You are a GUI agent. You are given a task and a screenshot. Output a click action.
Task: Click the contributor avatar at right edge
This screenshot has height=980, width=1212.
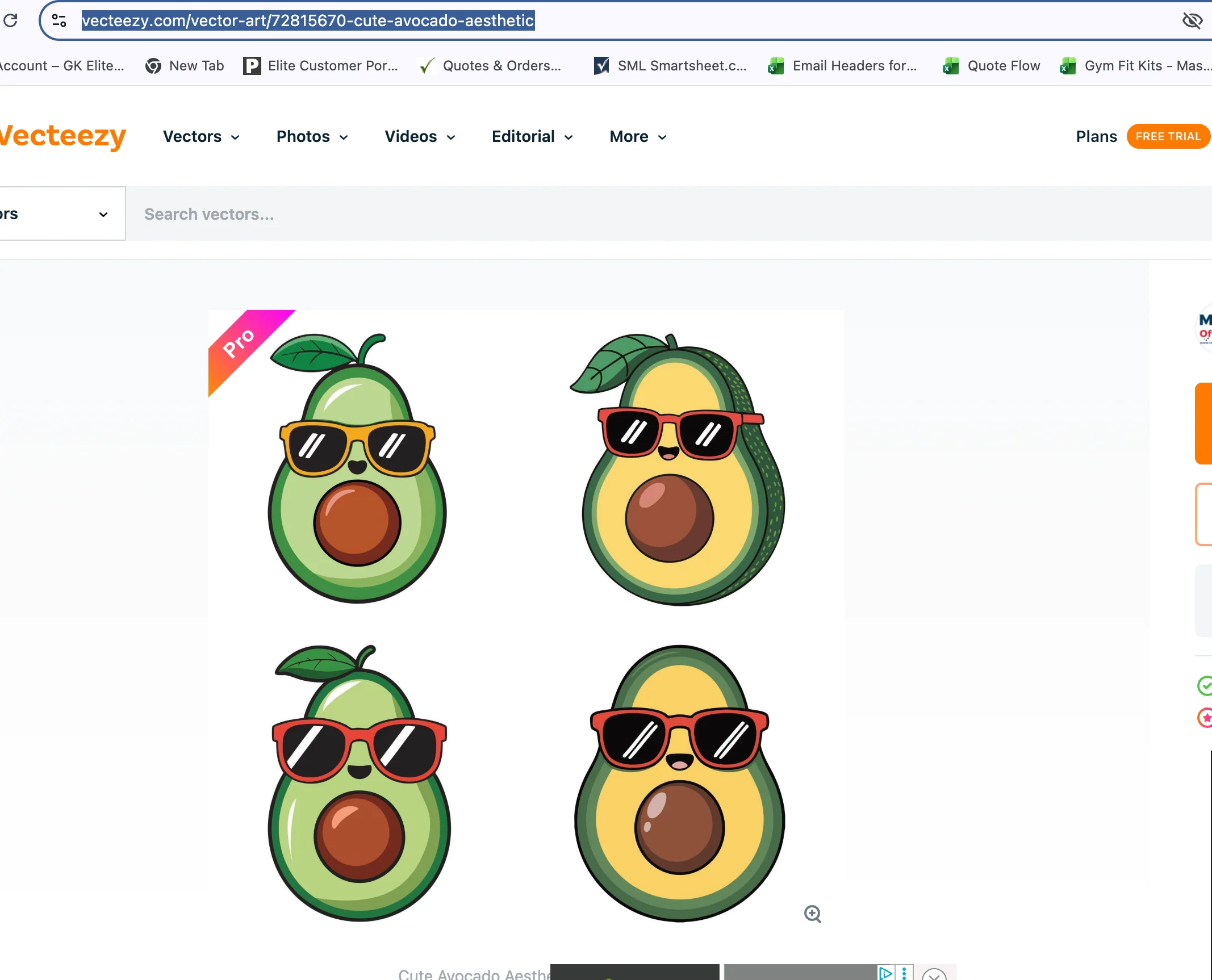[1204, 328]
